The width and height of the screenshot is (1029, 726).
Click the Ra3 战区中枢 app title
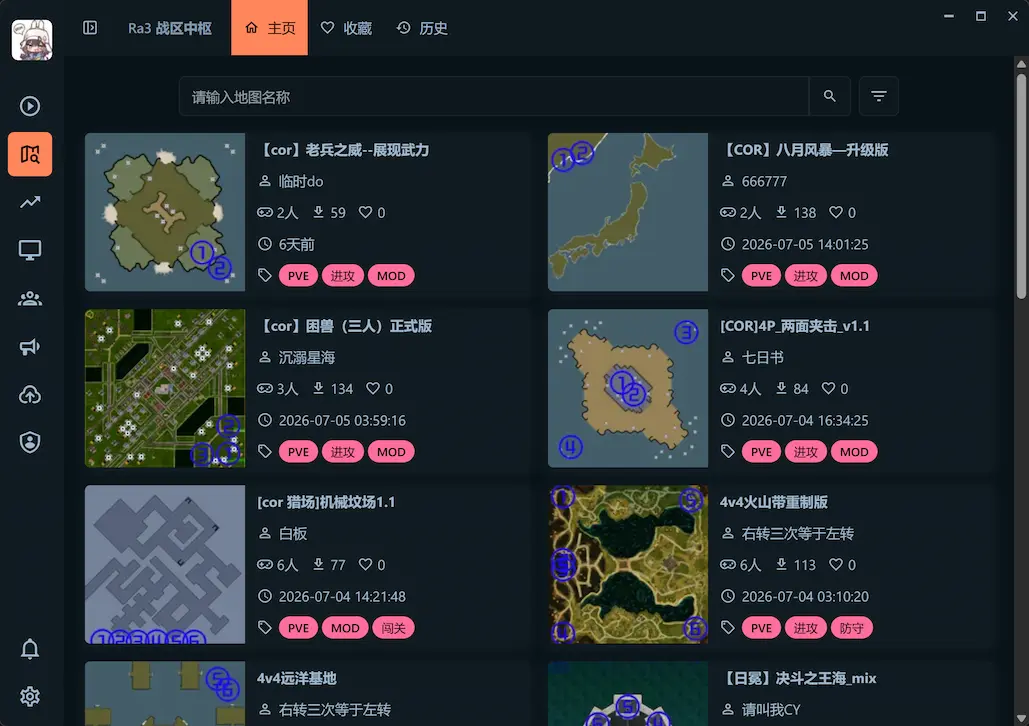pos(169,28)
